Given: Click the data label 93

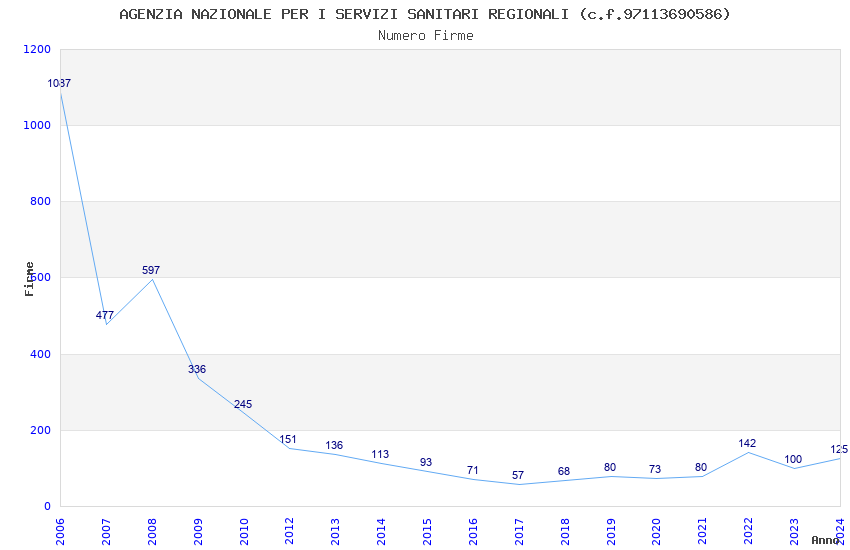Looking at the screenshot, I should (426, 462).
